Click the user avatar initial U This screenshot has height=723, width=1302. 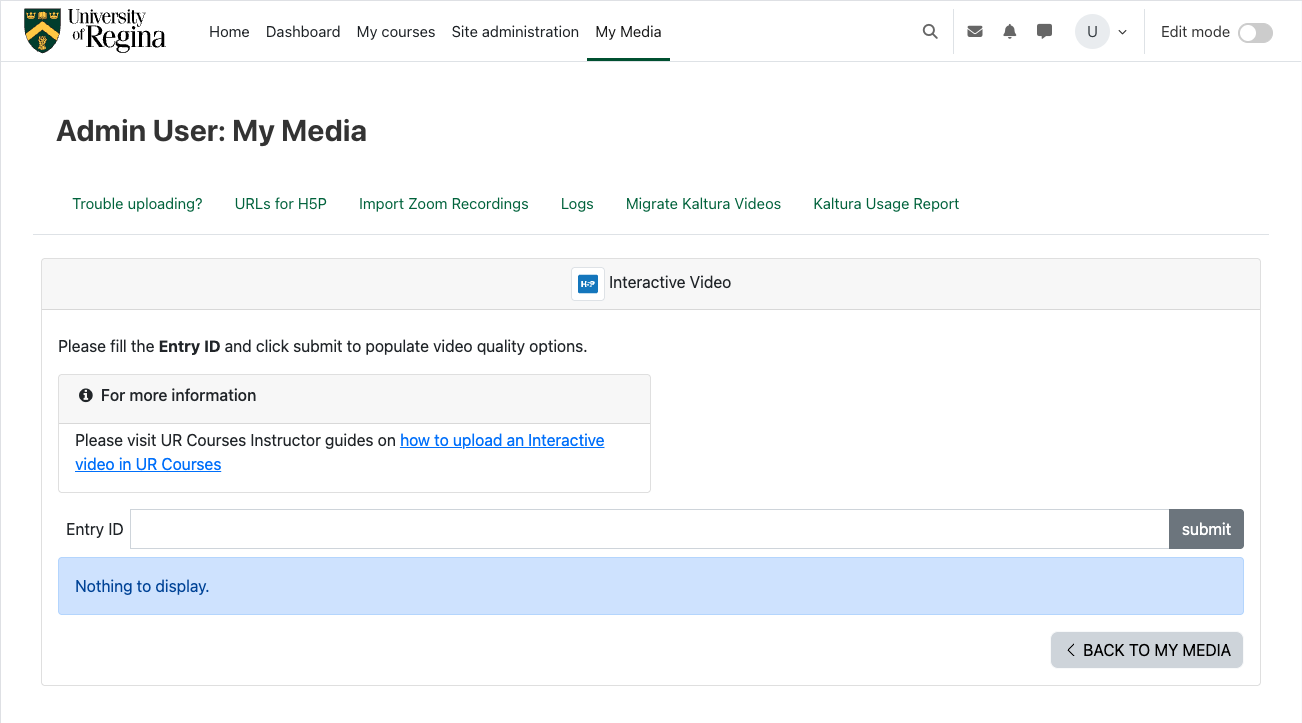coord(1092,32)
